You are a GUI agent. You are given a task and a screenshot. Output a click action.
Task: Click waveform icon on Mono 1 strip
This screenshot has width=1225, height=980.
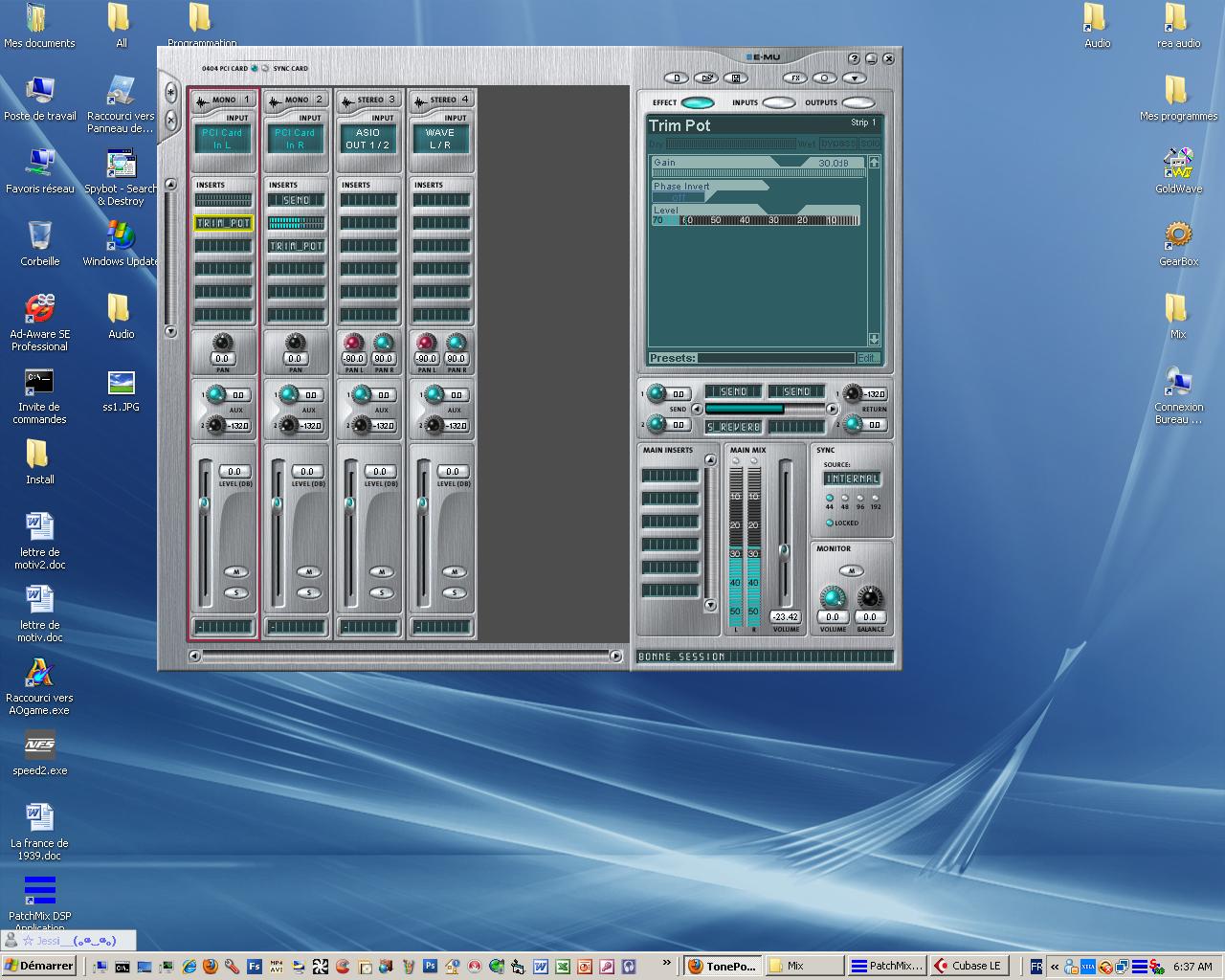[202, 100]
